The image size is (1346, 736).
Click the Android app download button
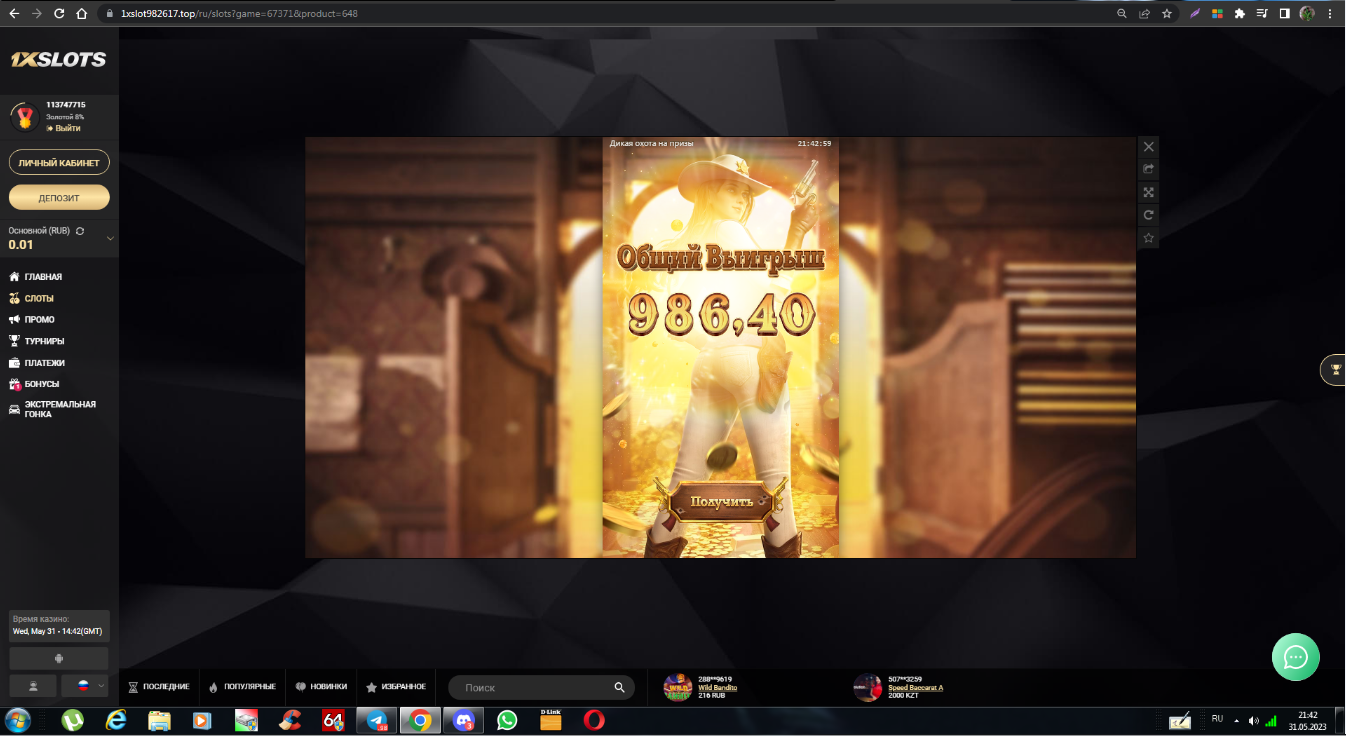coord(59,658)
